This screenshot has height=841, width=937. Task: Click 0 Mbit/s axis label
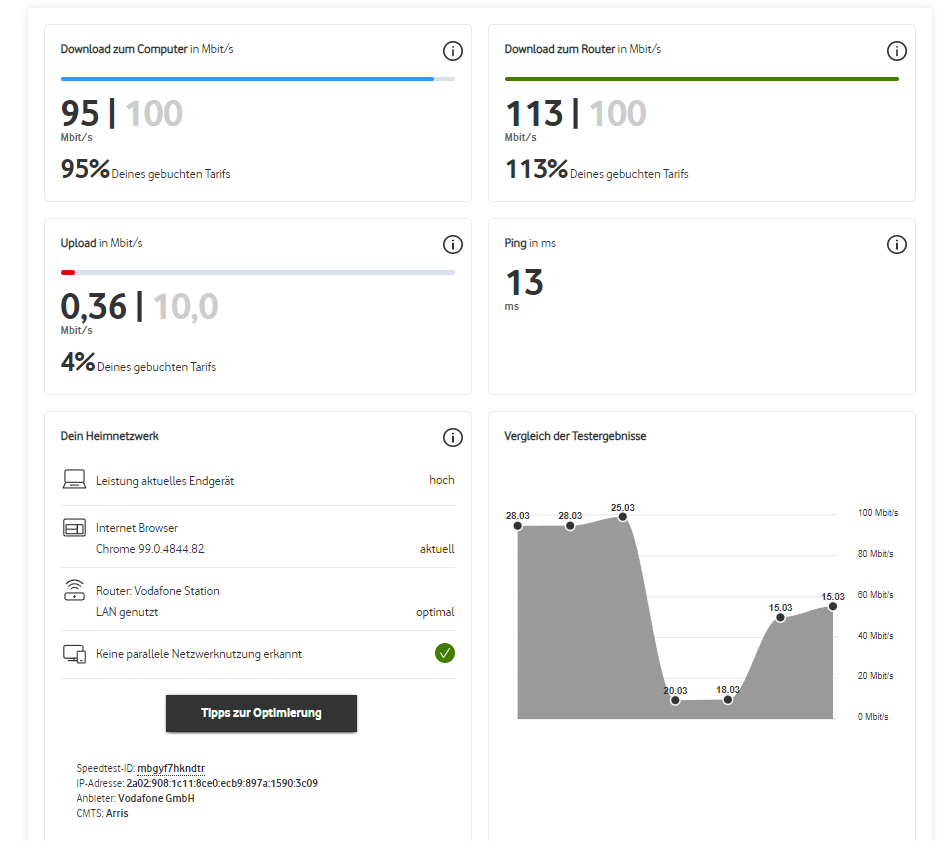point(873,717)
